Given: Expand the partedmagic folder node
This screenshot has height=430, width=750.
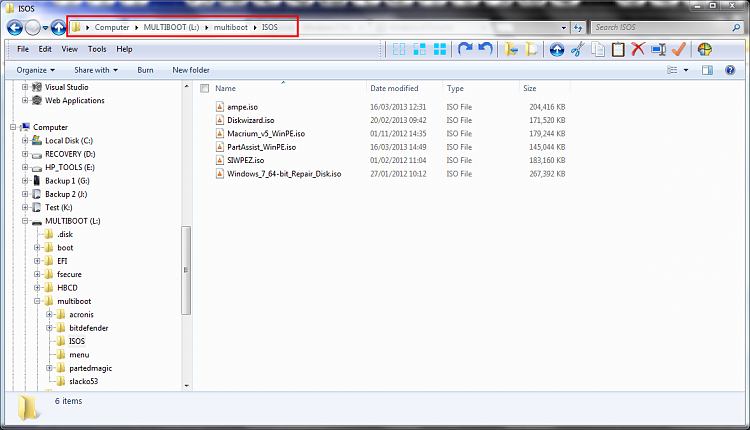Looking at the screenshot, I should [49, 368].
